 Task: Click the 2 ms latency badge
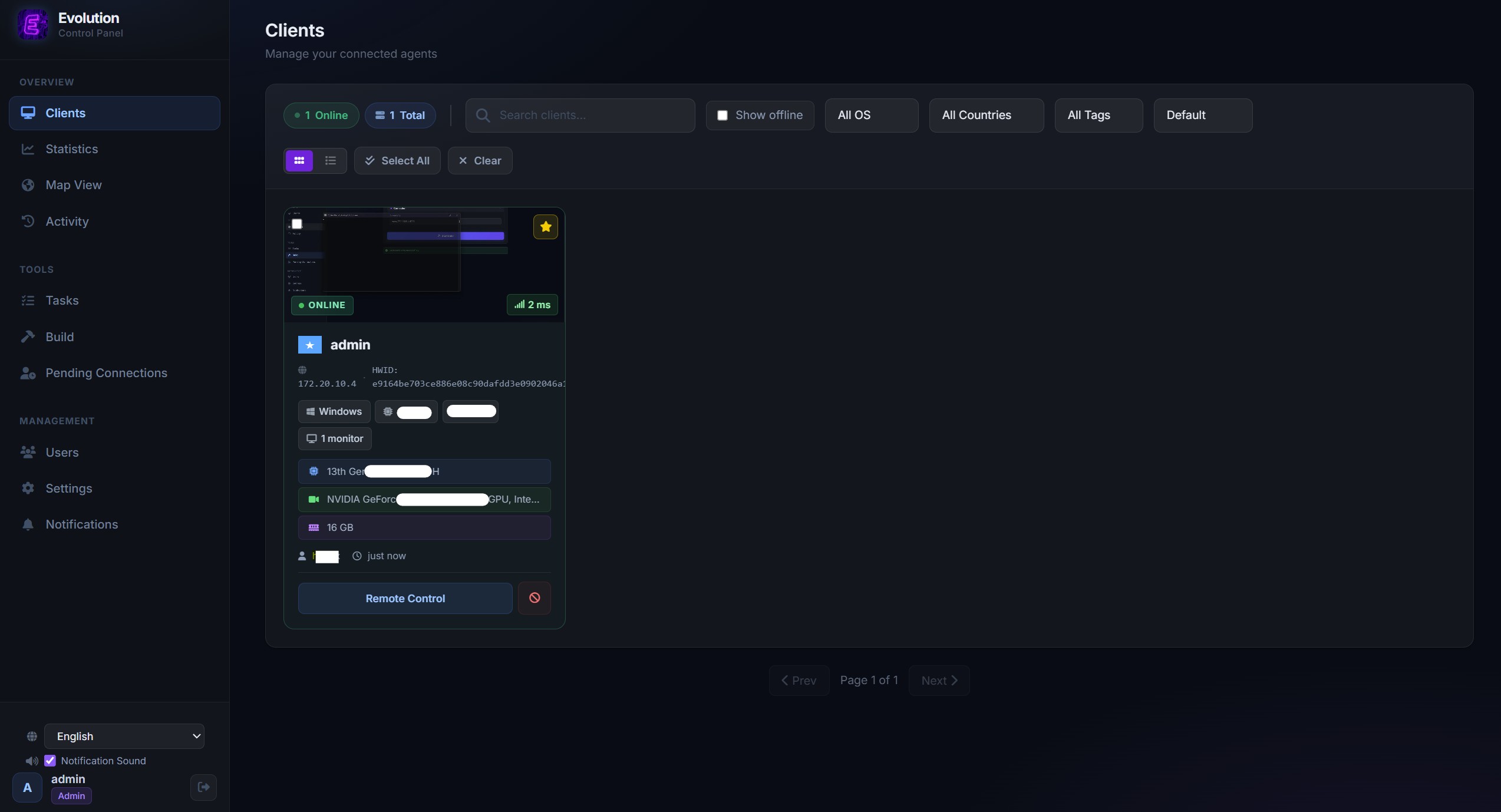click(532, 305)
